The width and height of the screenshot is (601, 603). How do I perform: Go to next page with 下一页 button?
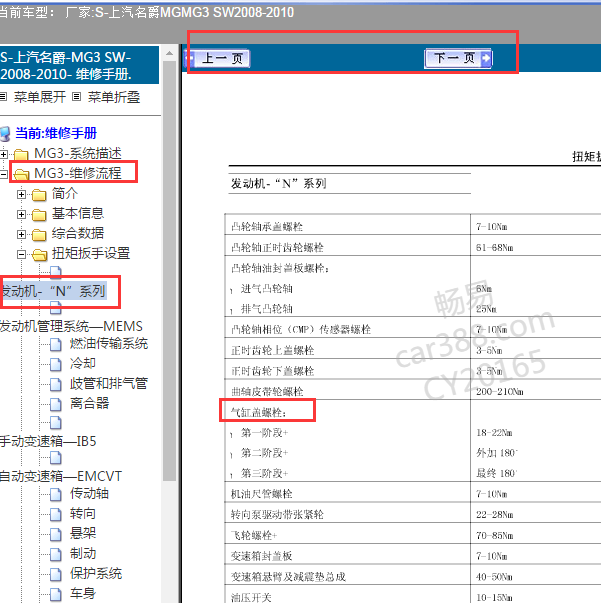coord(458,58)
